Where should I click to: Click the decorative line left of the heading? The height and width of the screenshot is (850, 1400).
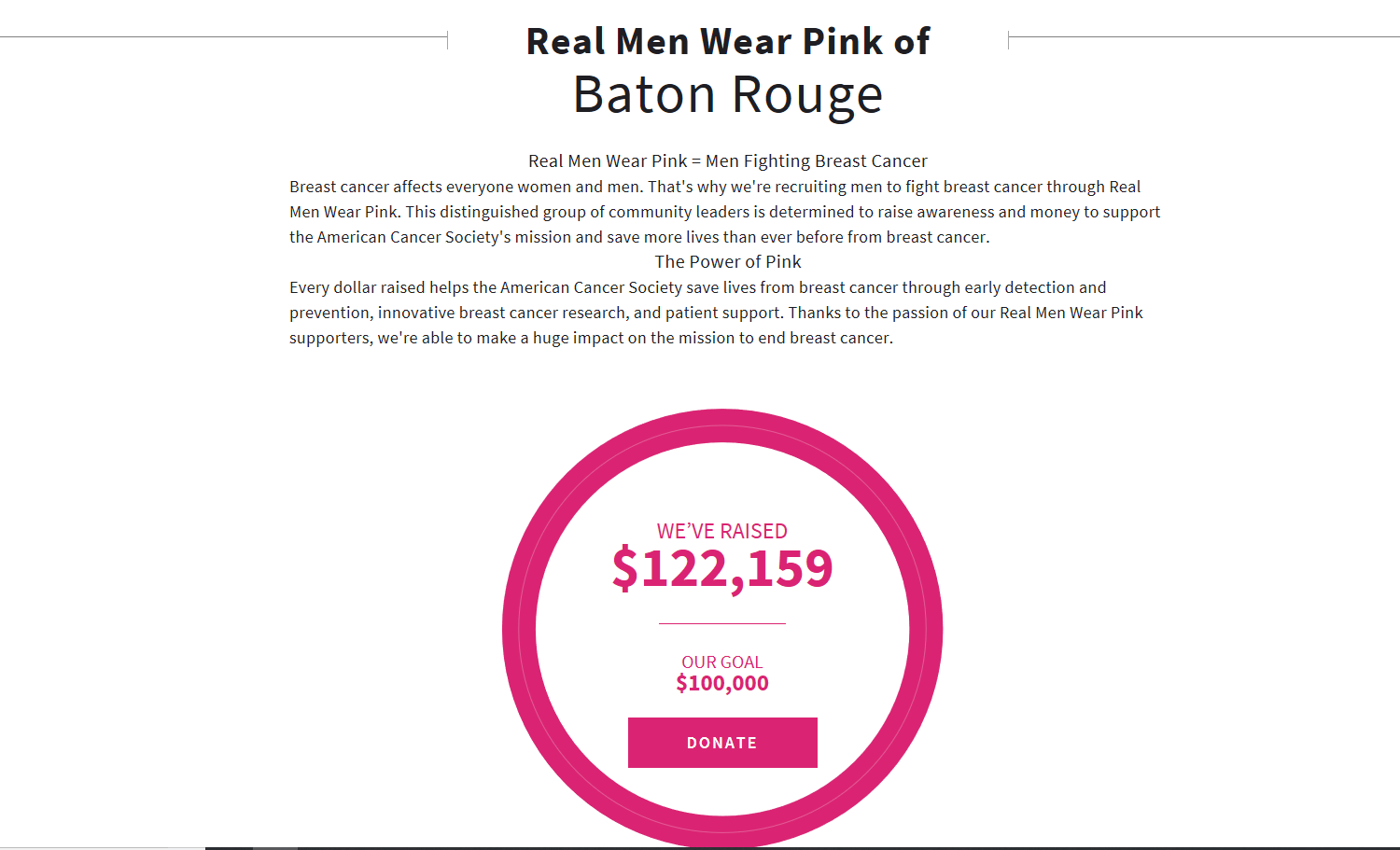(x=224, y=37)
